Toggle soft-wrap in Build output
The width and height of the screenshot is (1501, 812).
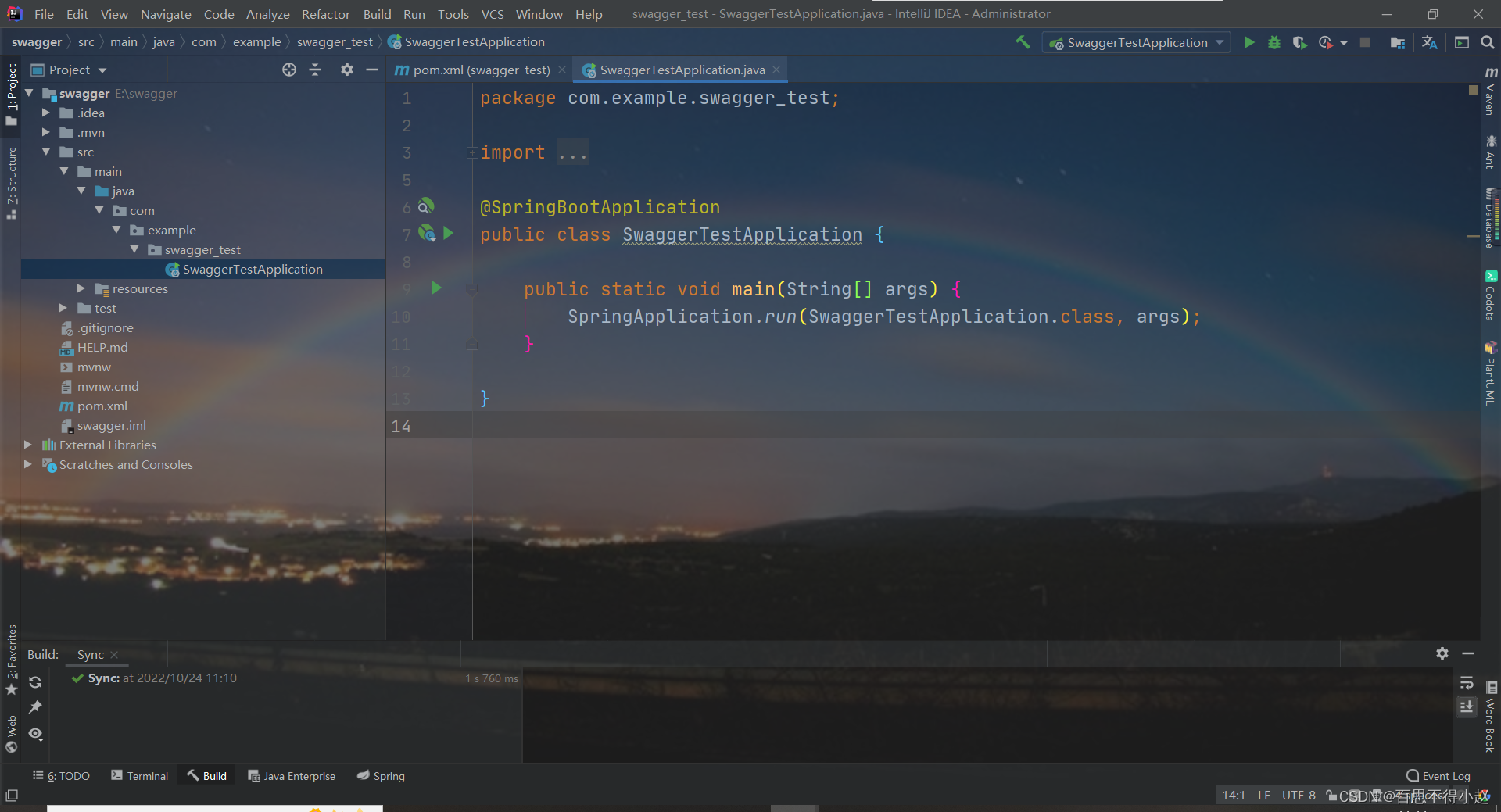[x=1467, y=682]
